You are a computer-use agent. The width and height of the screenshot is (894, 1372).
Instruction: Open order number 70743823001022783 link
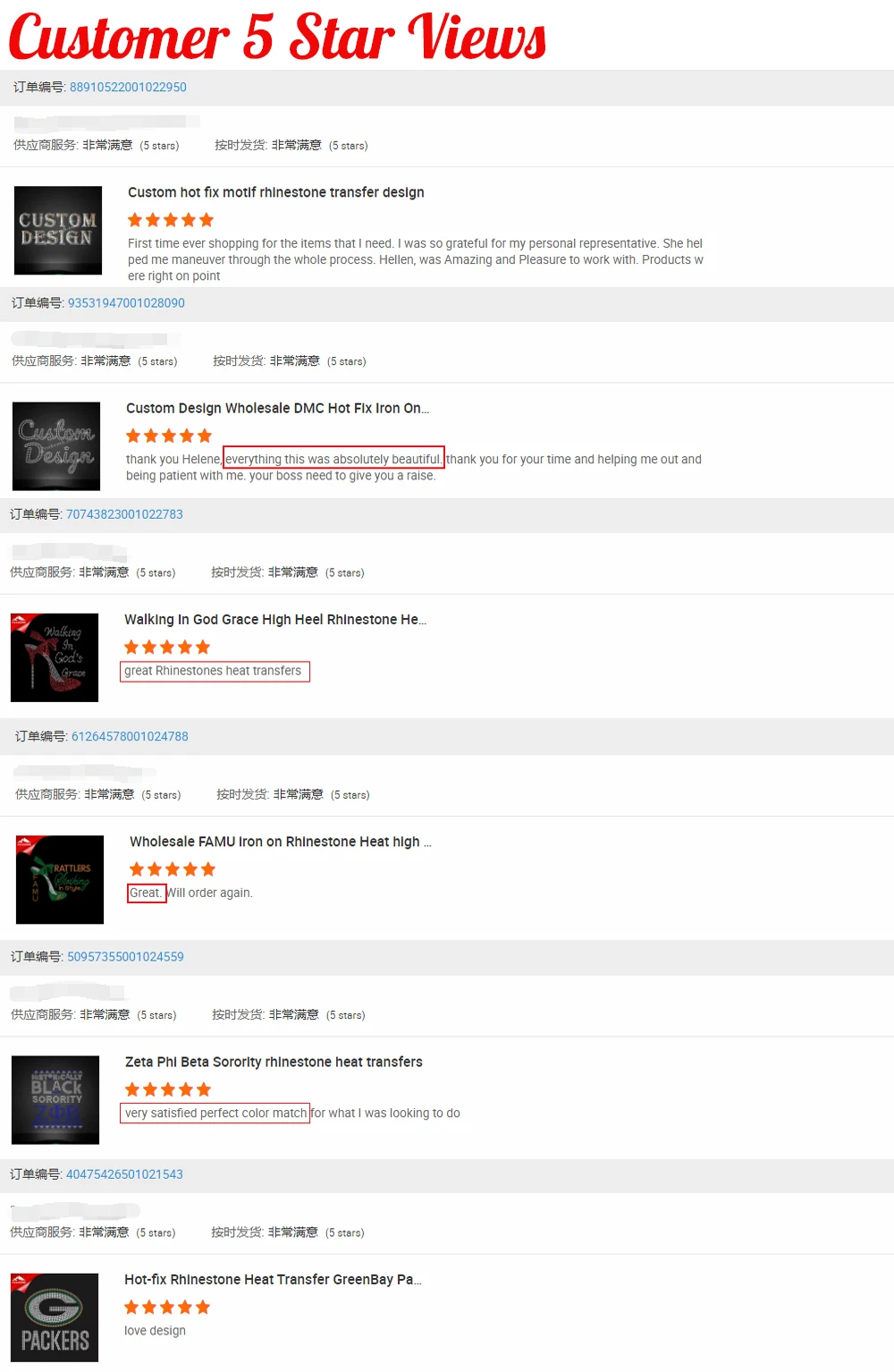click(124, 514)
